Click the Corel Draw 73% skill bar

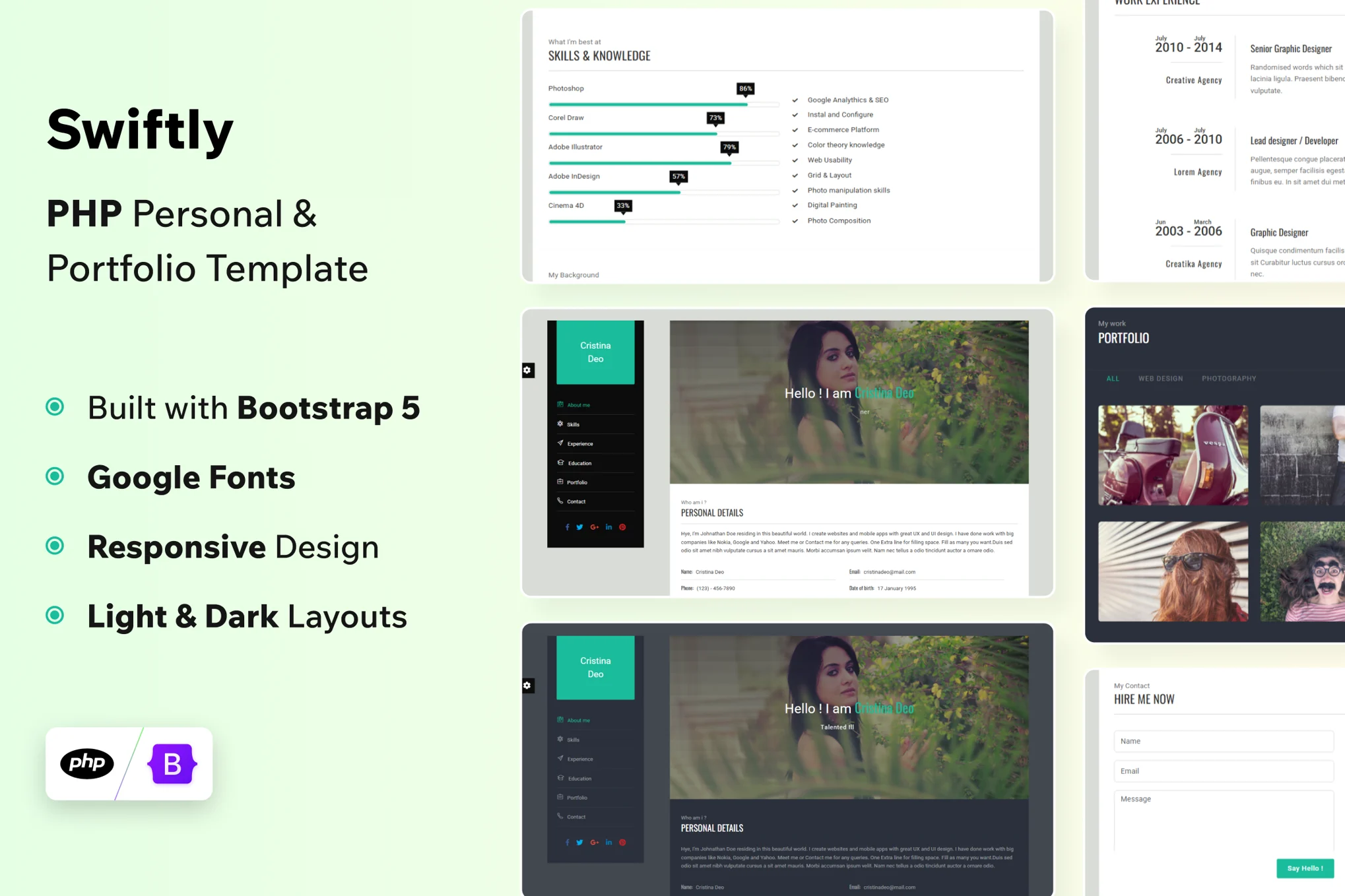point(663,134)
